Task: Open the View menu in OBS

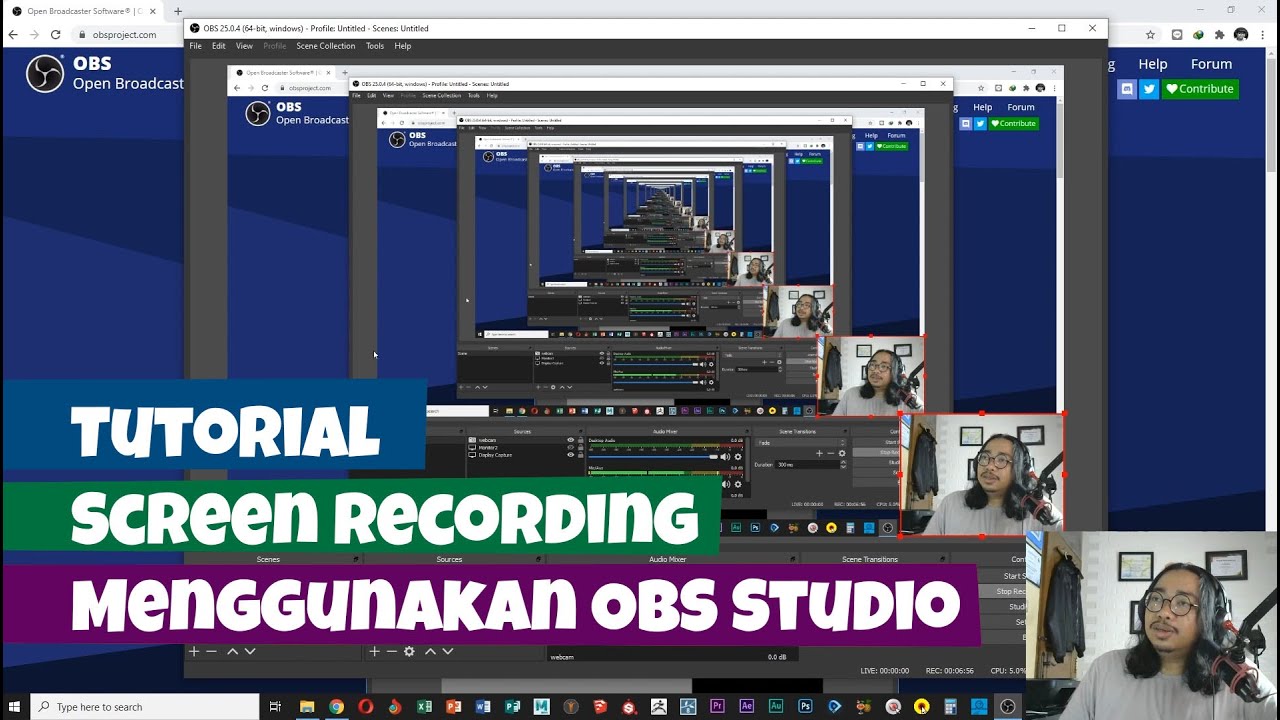Action: (244, 46)
